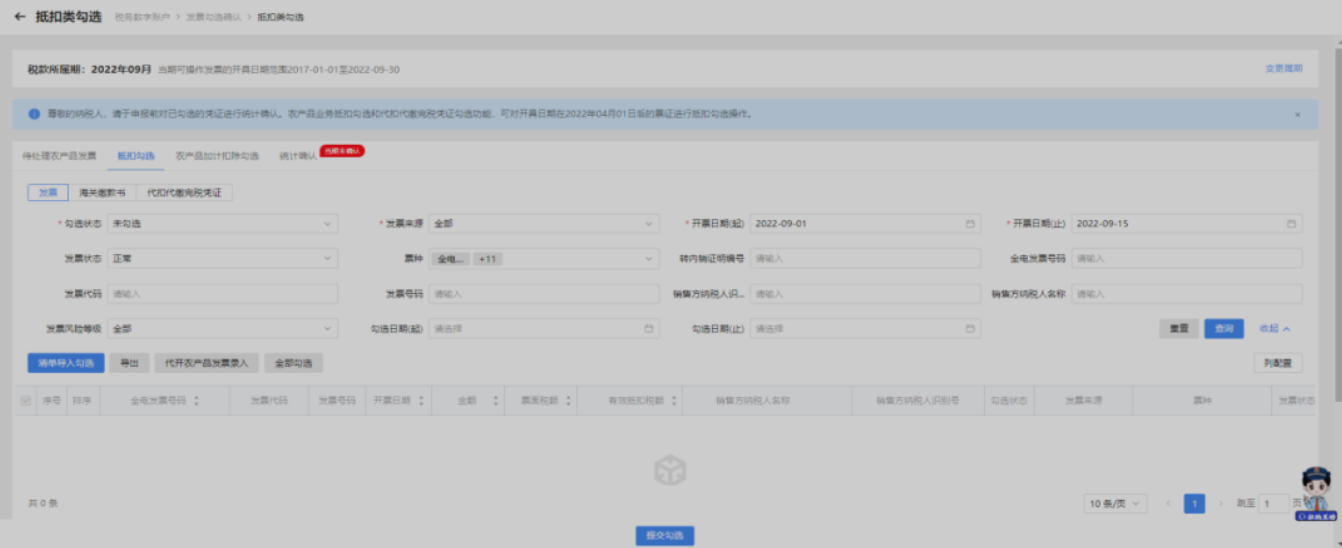Screen dimensions: 1342x548
Task: Sort table by 金额 column arrows
Action: [x=496, y=401]
